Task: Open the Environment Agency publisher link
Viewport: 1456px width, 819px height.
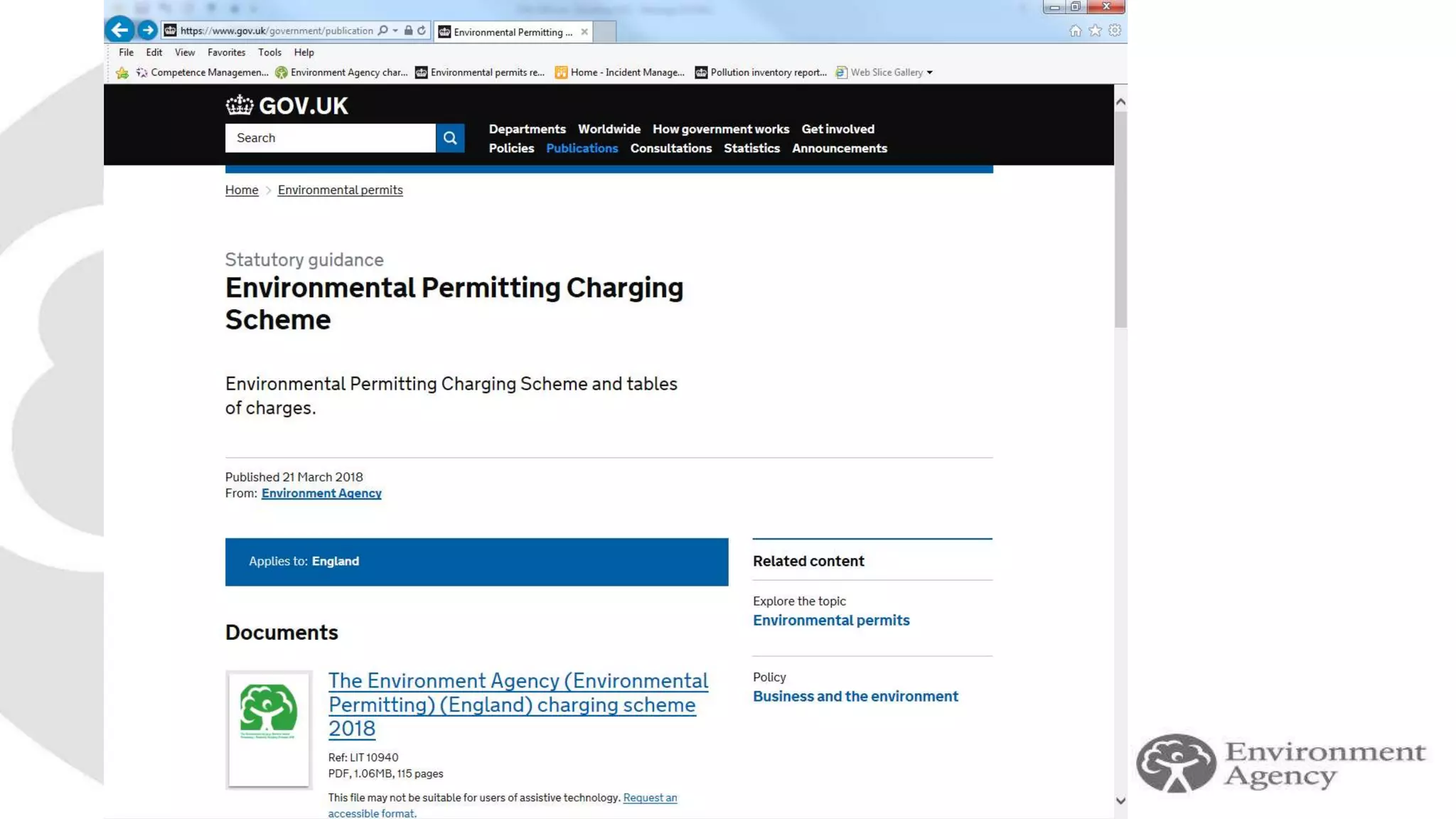Action: coord(321,493)
